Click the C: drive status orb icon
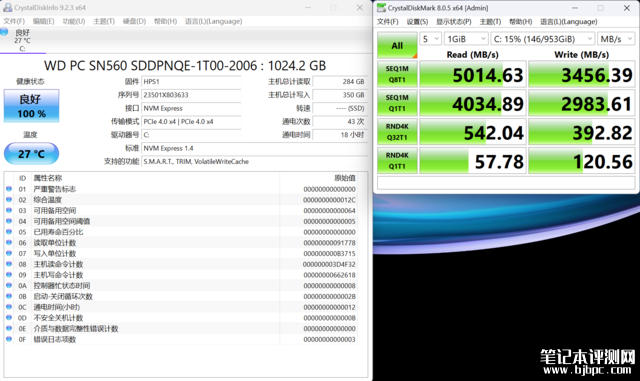Image resolution: width=640 pixels, height=381 pixels. [x=4, y=32]
